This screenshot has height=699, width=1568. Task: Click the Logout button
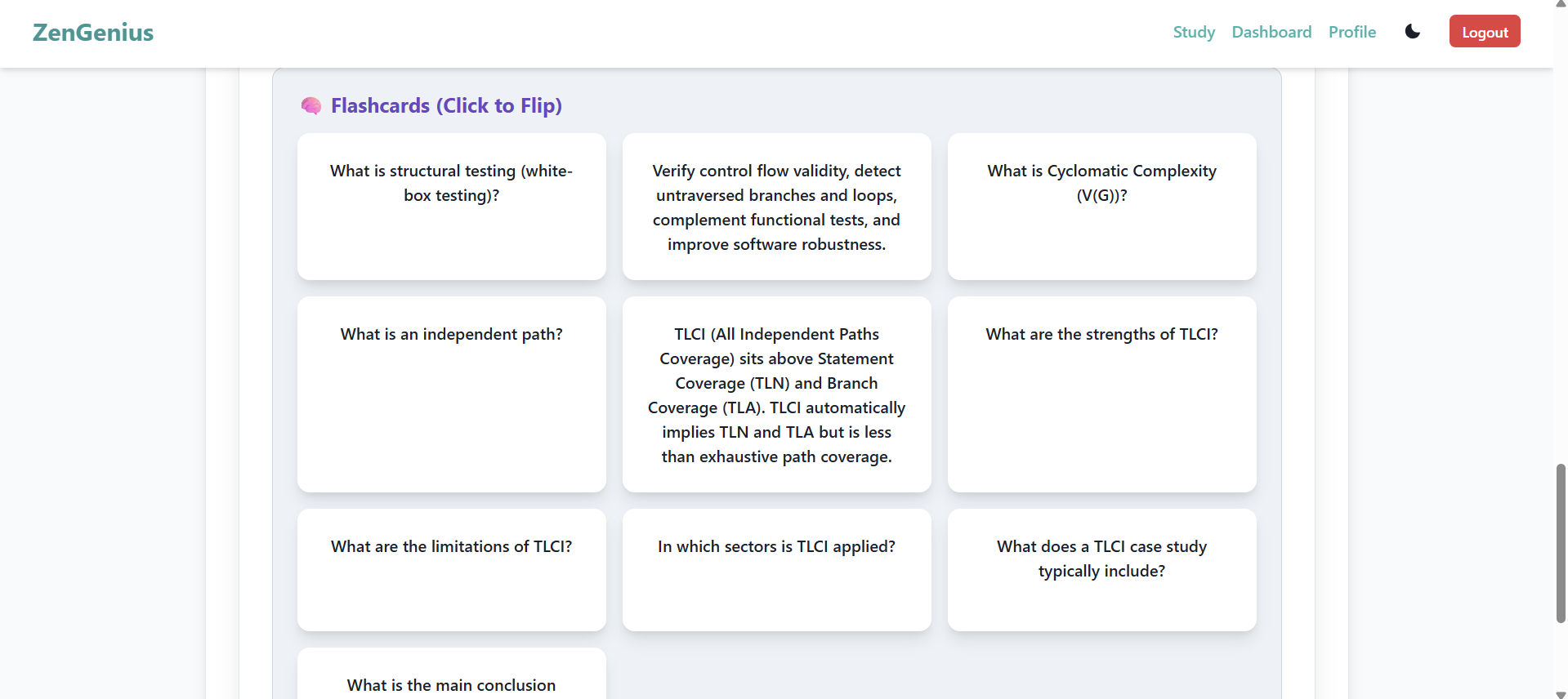pyautogui.click(x=1485, y=32)
